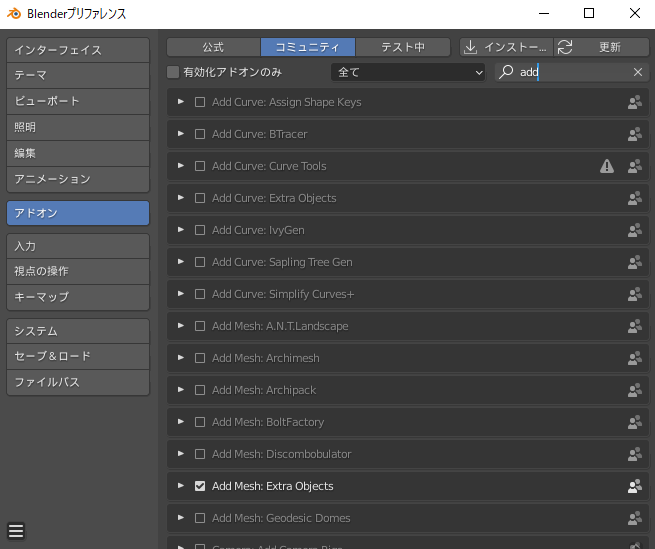Click the community icon for Curve Tools

635,166
